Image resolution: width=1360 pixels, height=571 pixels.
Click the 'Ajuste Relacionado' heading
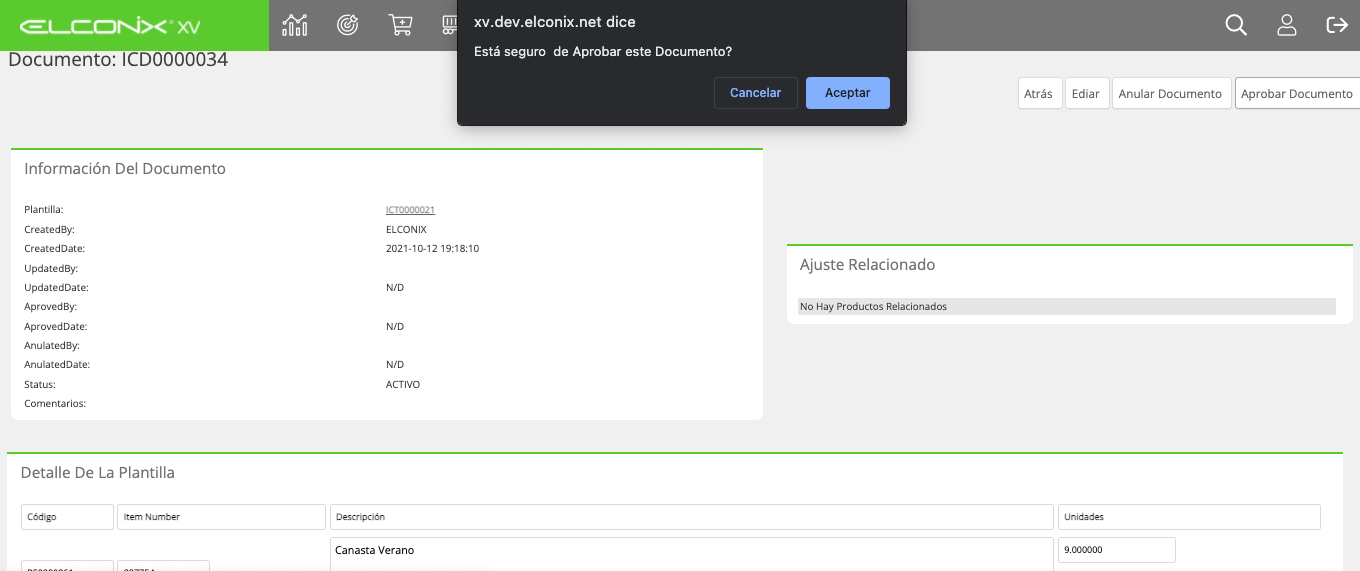(867, 265)
